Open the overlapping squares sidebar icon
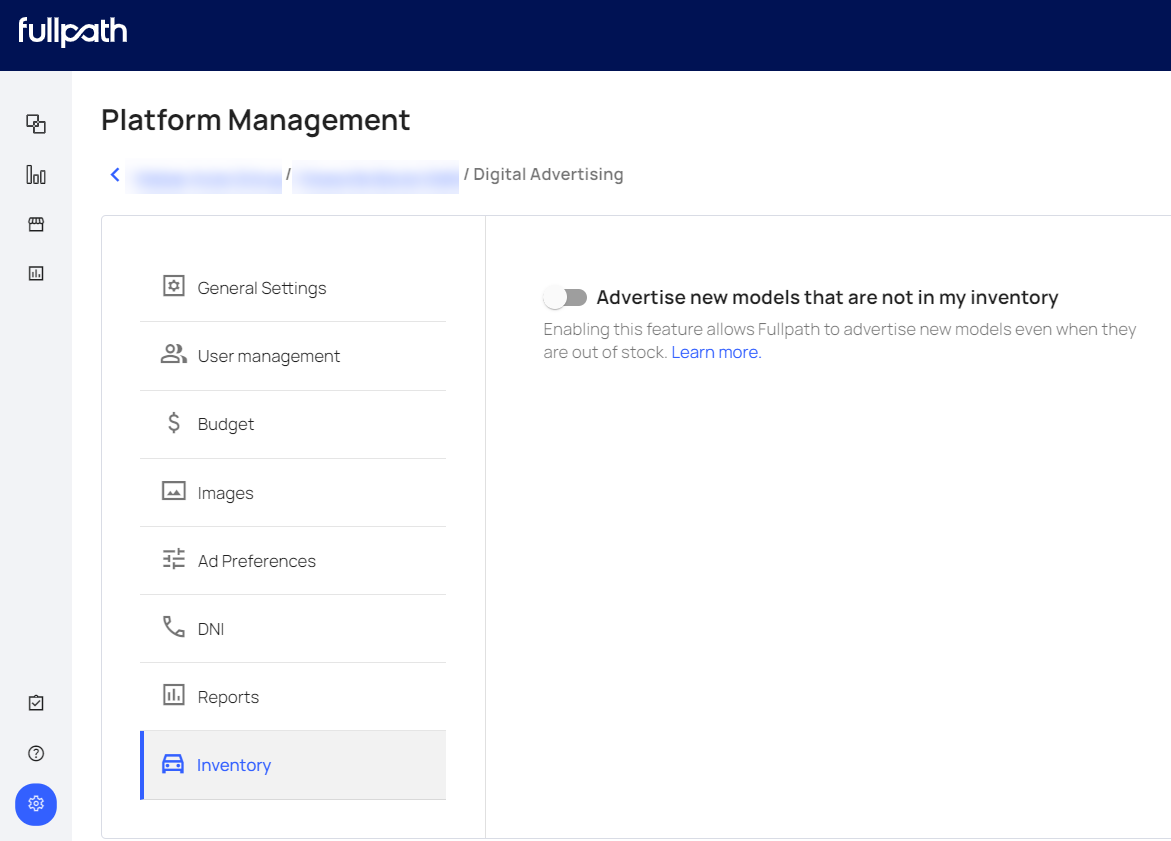This screenshot has height=841, width=1171. coord(36,124)
